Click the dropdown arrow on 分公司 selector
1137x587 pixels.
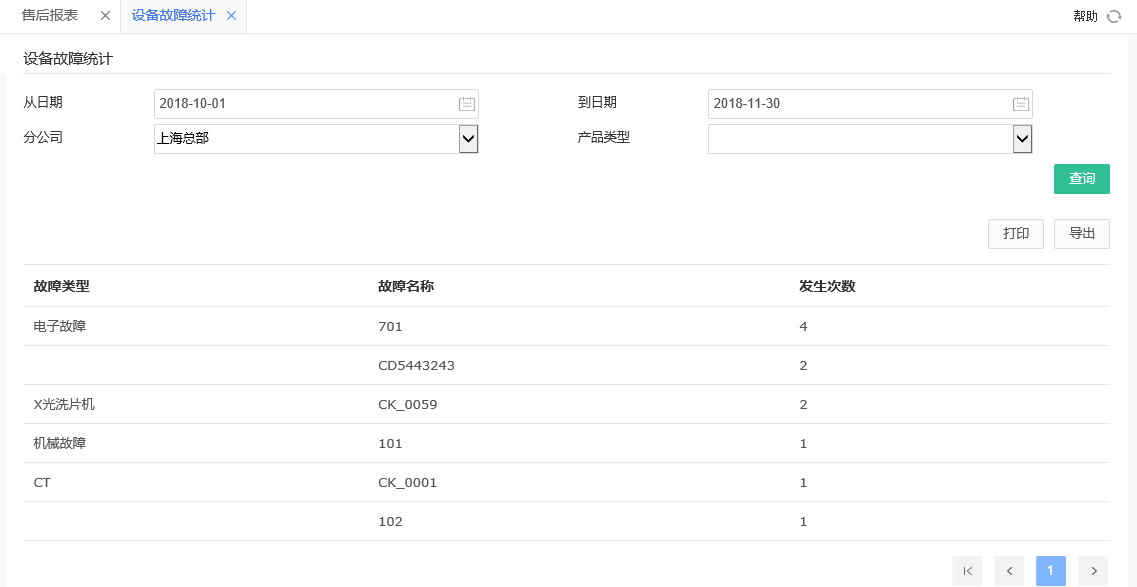tap(466, 138)
